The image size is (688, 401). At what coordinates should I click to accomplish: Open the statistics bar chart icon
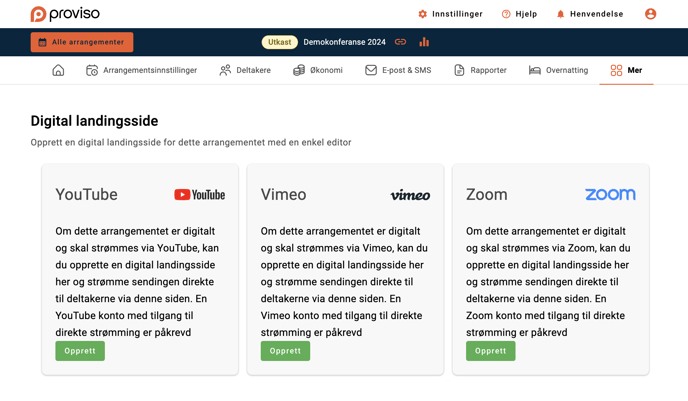(x=424, y=42)
